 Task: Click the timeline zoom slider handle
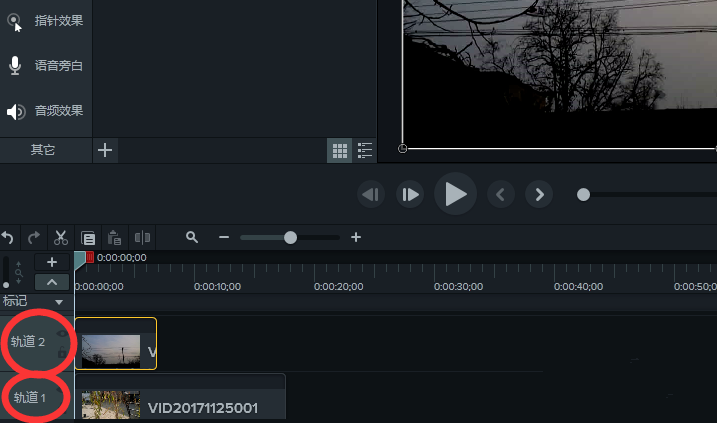pos(290,238)
